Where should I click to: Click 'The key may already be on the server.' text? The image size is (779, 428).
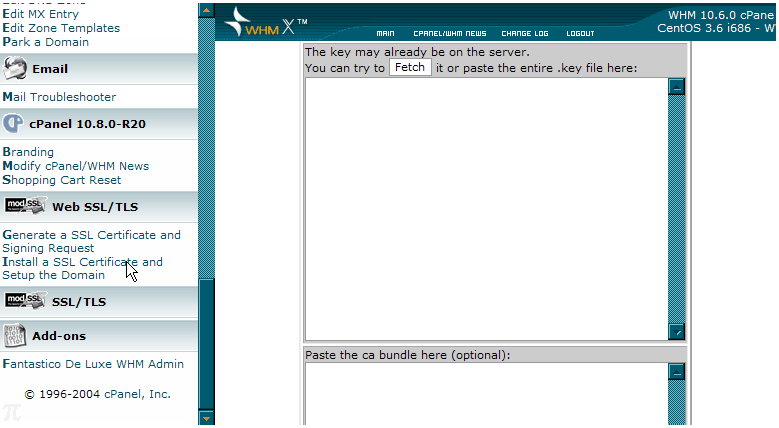[417, 52]
